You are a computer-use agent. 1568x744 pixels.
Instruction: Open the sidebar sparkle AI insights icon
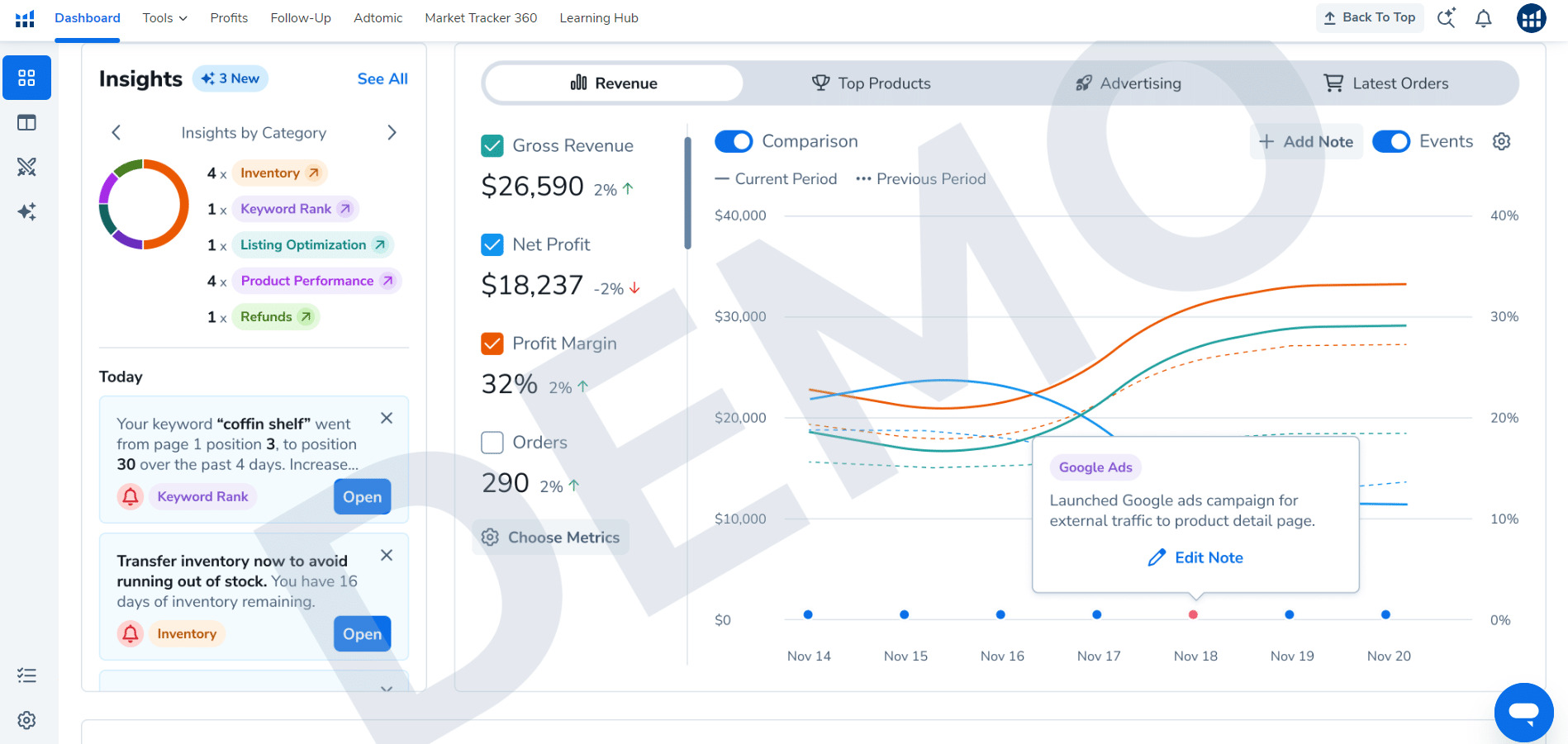pyautogui.click(x=26, y=211)
